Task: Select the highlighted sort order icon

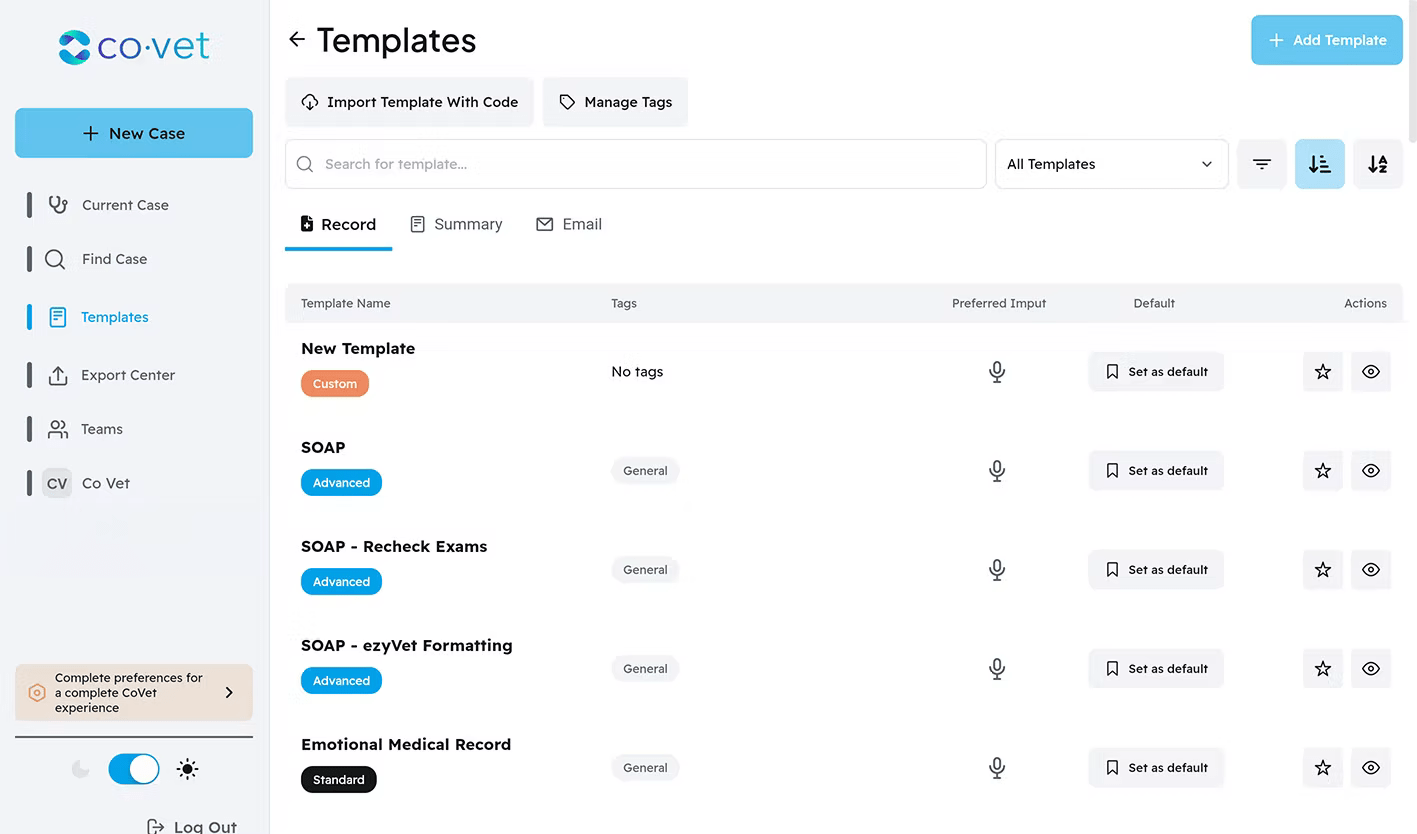Action: click(x=1320, y=164)
